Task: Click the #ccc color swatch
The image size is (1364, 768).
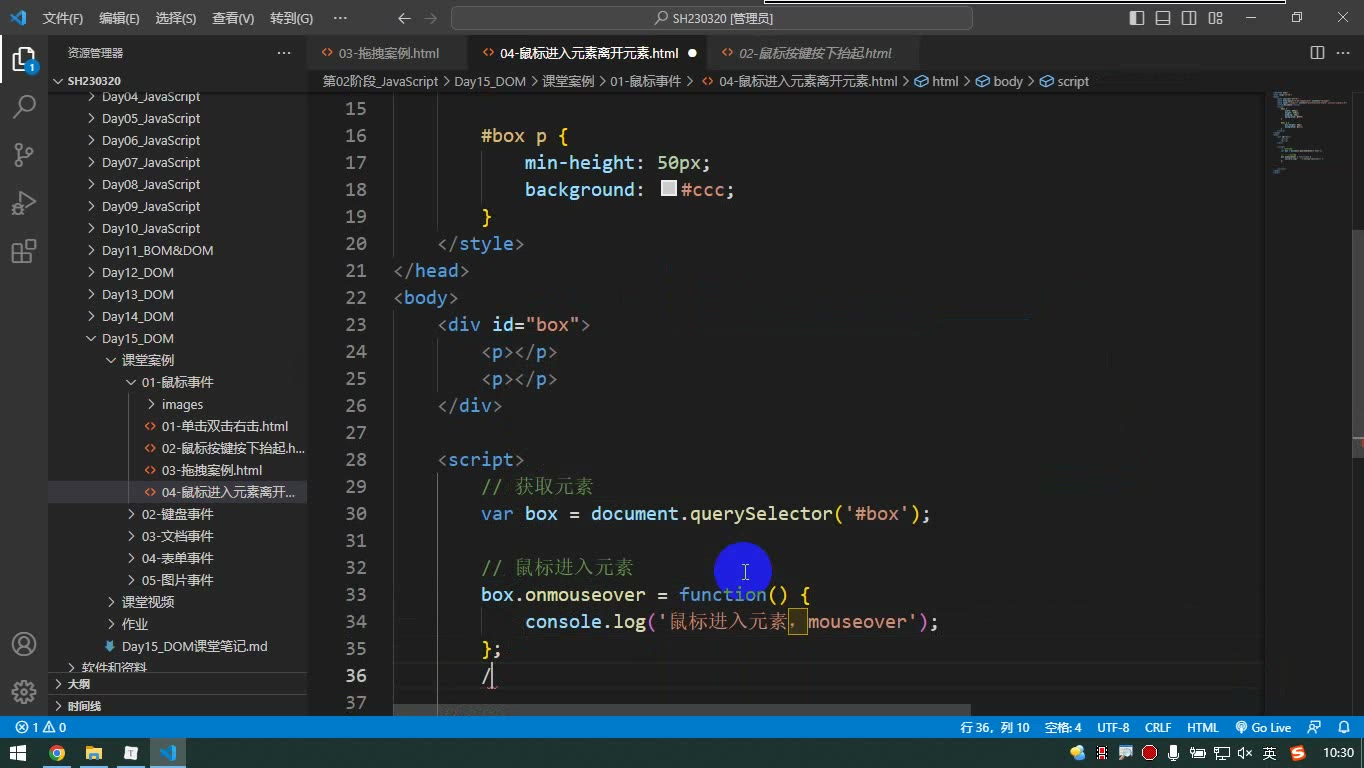Action: point(669,189)
